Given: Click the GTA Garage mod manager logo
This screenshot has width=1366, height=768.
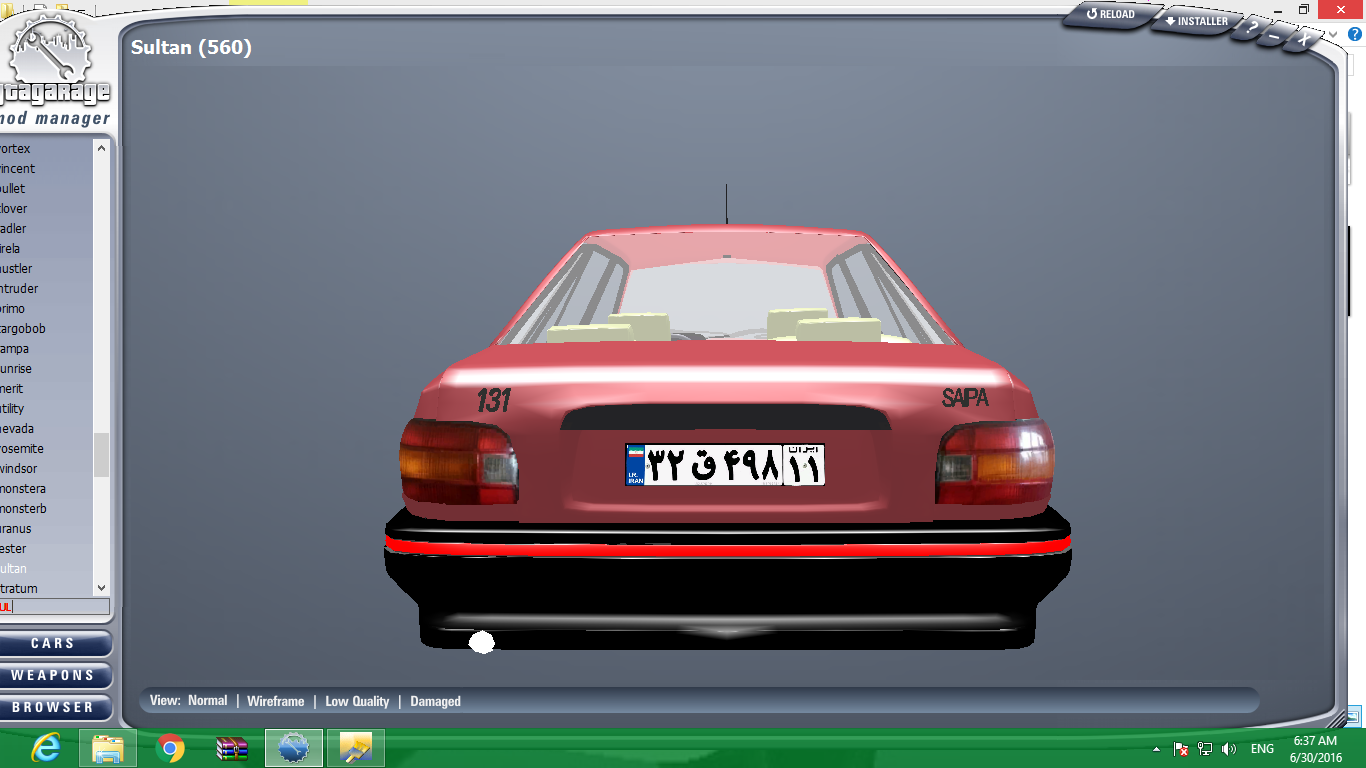Looking at the screenshot, I should 53,70.
